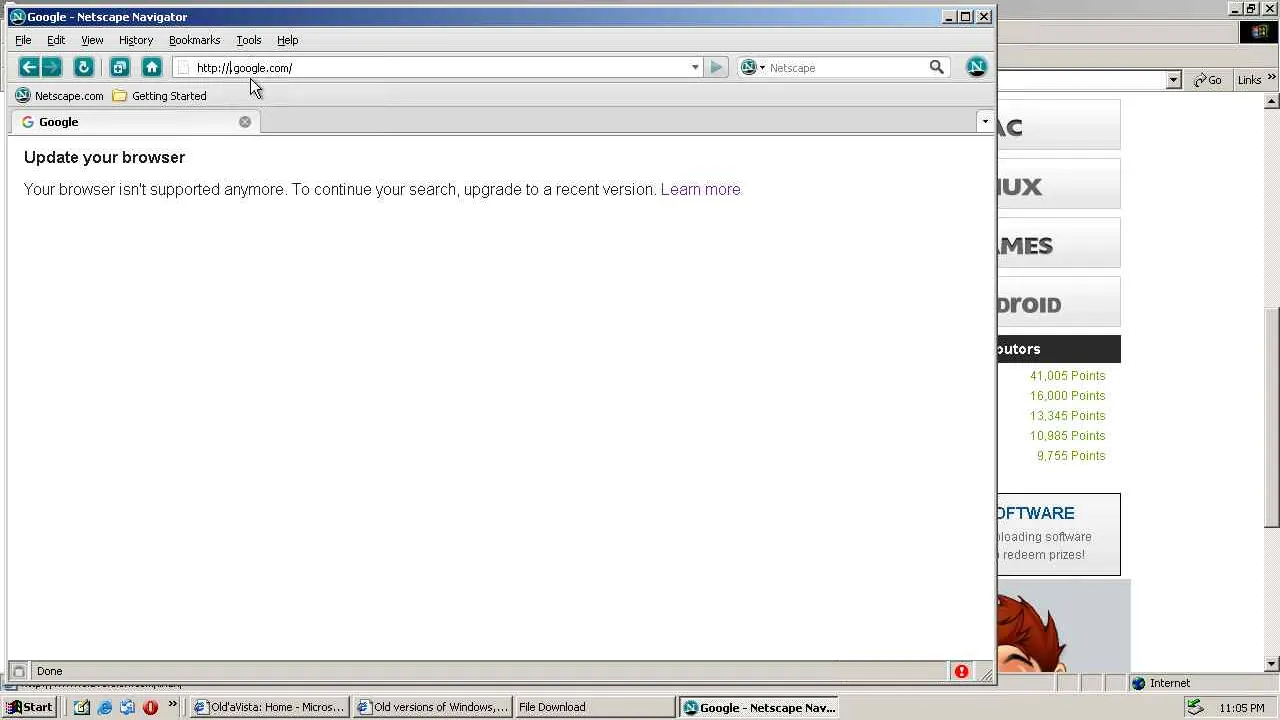Open the Internet Explorer address dropdown arrow
This screenshot has width=1280, height=720.
point(1174,80)
